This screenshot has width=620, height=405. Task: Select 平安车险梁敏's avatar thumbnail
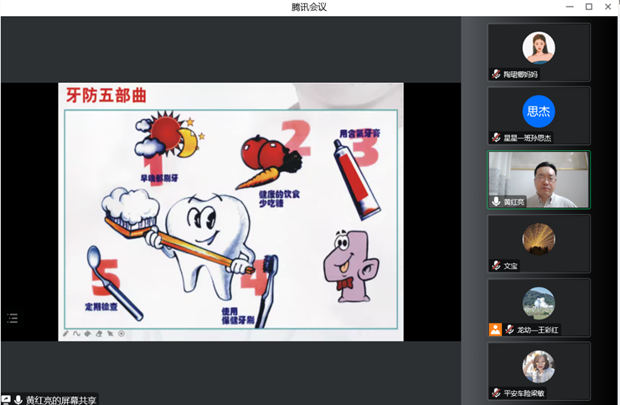(538, 367)
